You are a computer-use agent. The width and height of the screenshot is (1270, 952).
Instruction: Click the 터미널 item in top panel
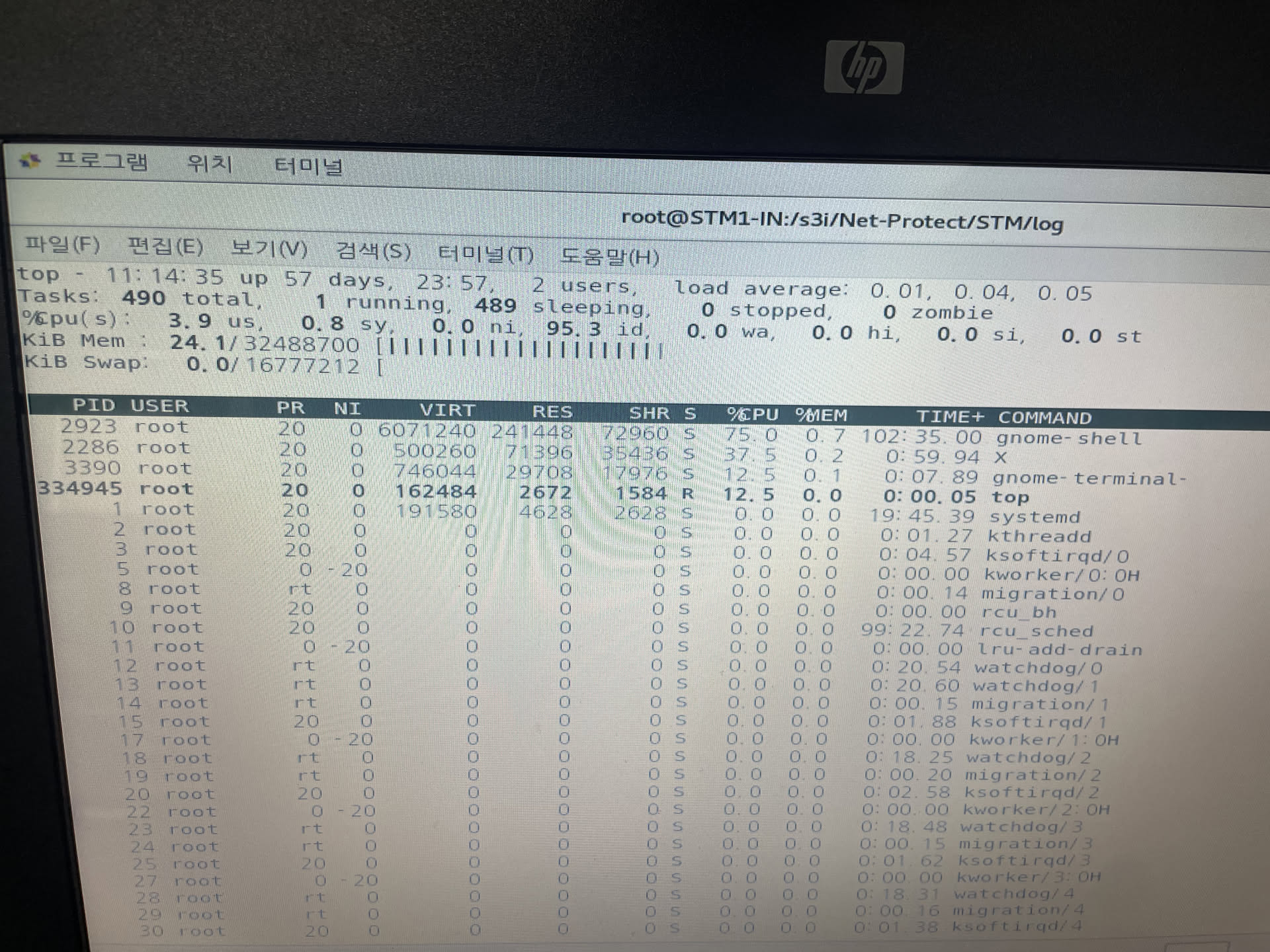[308, 165]
